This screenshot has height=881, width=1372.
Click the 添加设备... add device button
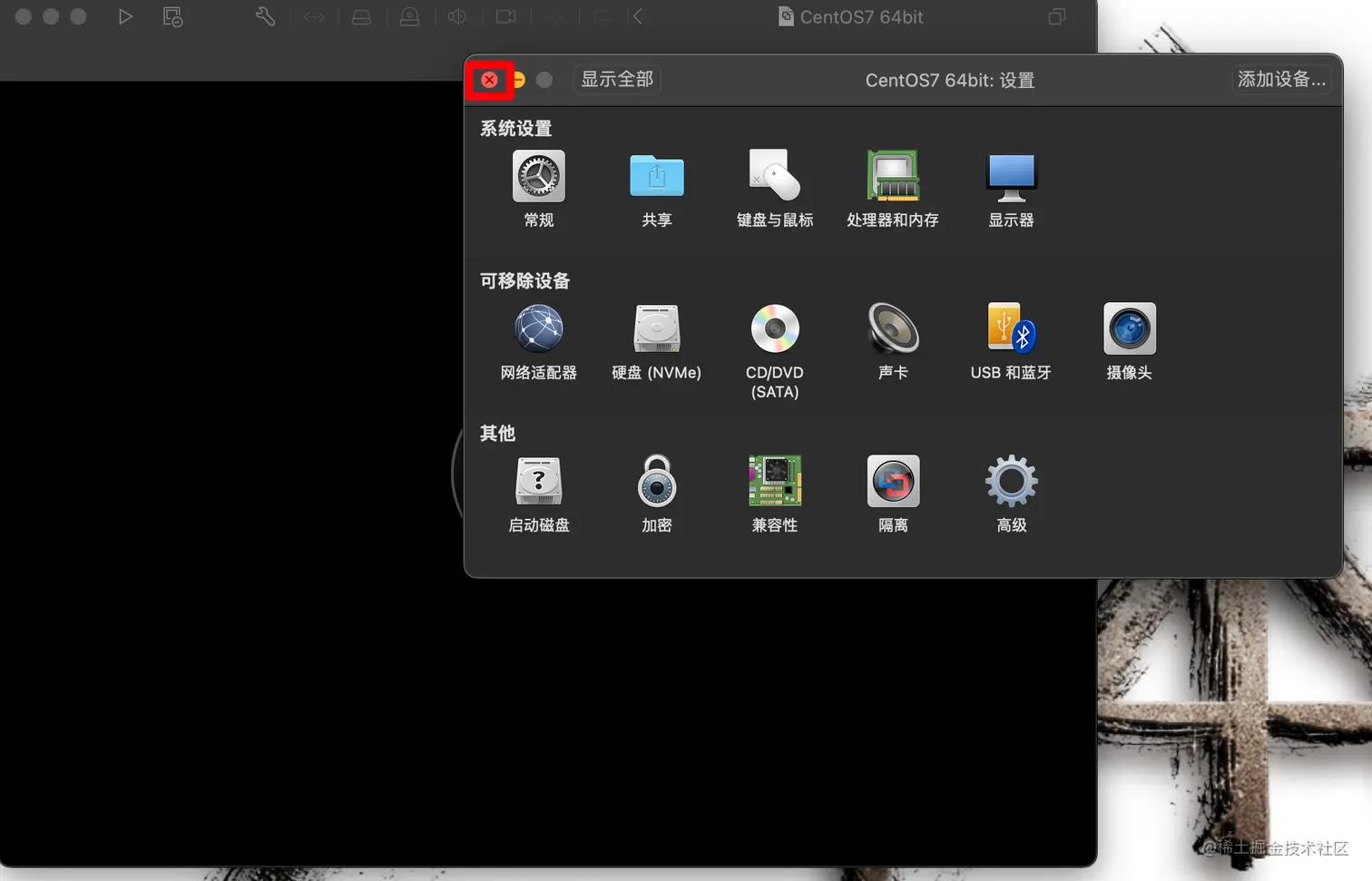coord(1281,80)
